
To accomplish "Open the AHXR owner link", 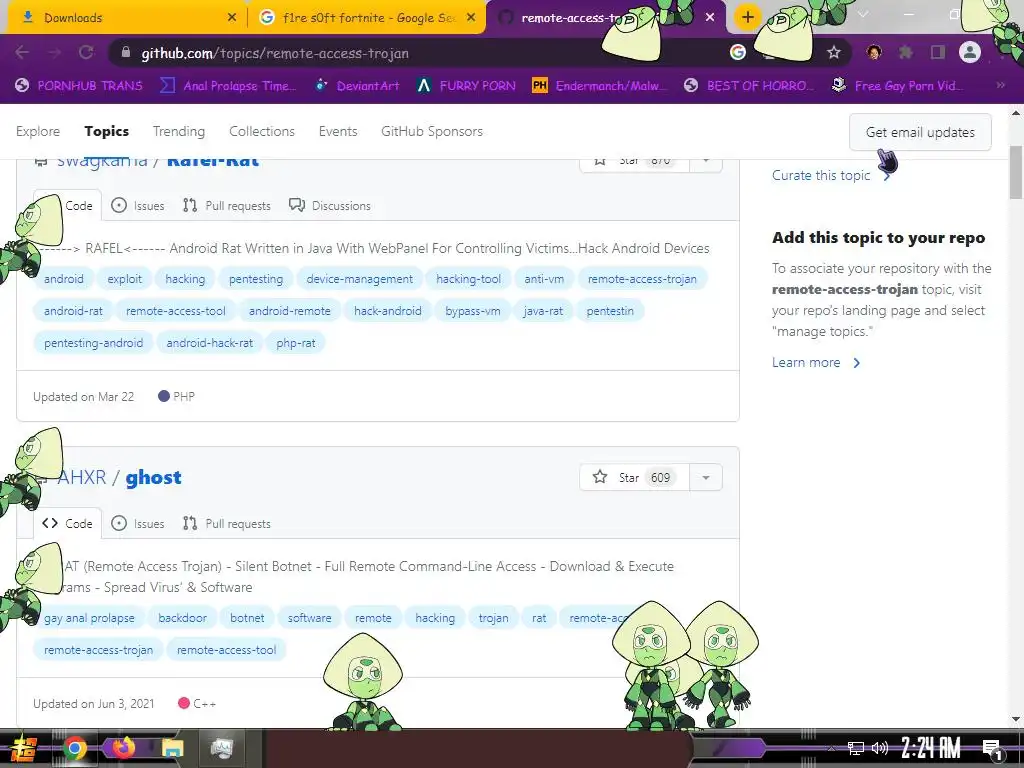I will [81, 477].
